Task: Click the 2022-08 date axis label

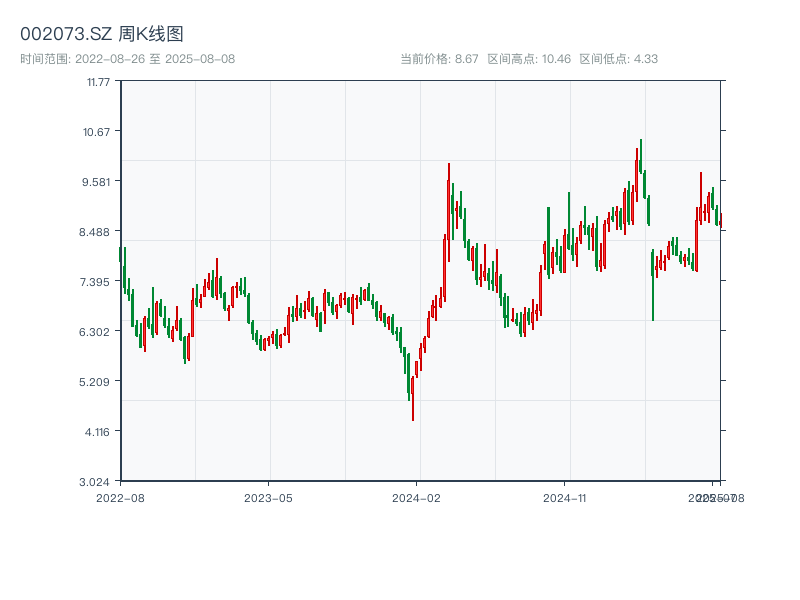Action: point(120,497)
